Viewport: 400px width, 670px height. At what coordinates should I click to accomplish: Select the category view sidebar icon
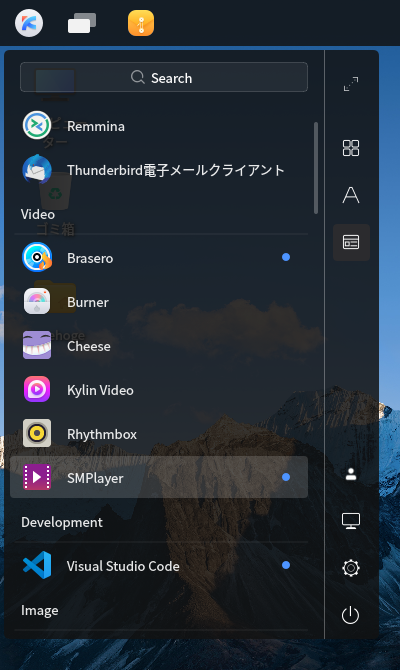(351, 242)
